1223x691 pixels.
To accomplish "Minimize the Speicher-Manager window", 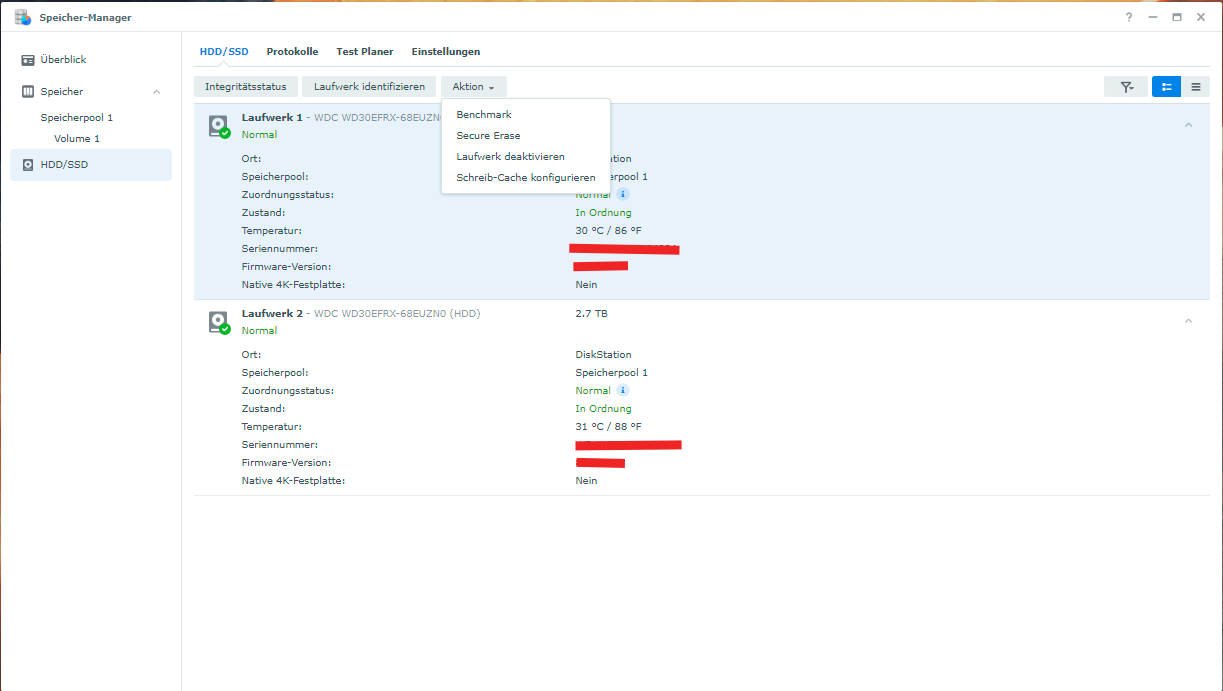I will (1153, 17).
